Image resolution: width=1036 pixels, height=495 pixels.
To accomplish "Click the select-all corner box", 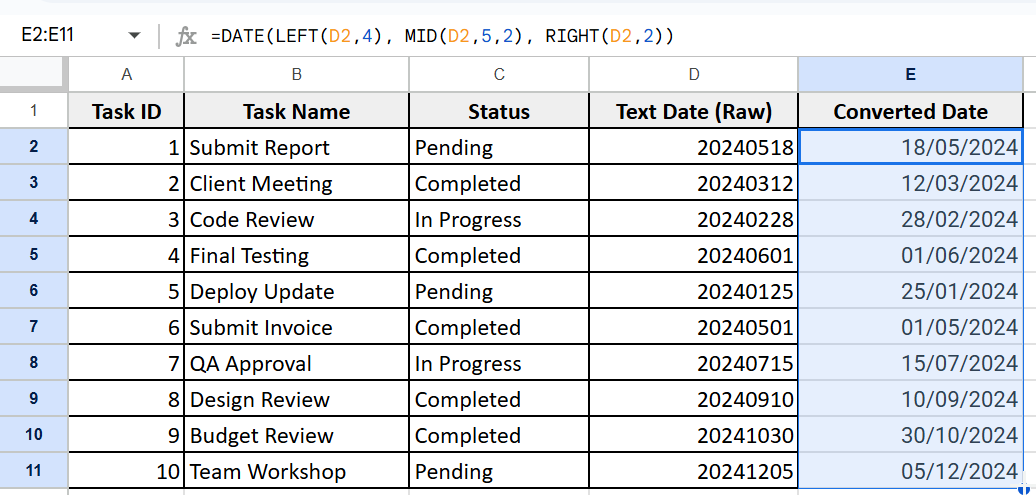I will pos(33,74).
